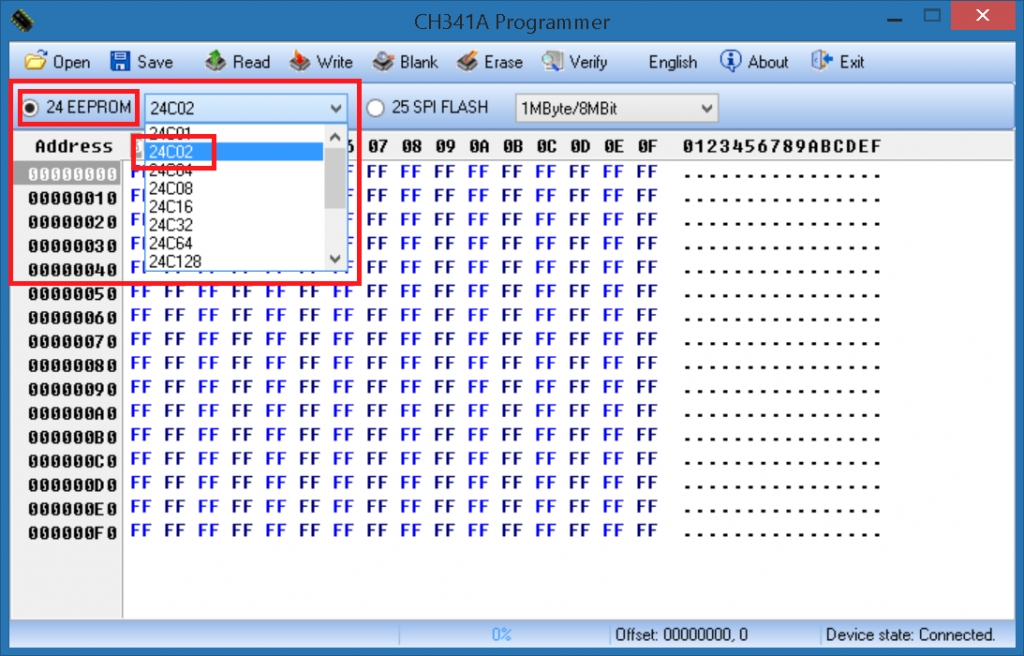Choose 24C32 from the chip list
The width and height of the screenshot is (1024, 656).
(234, 225)
